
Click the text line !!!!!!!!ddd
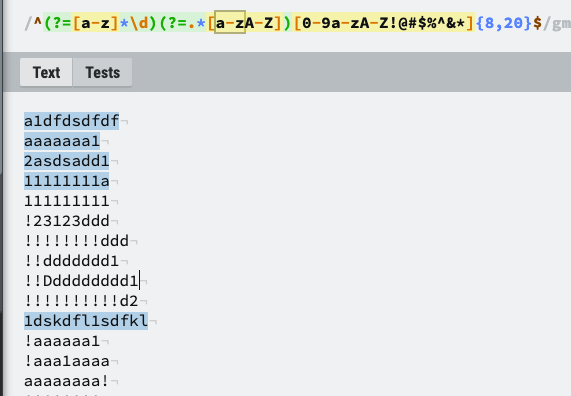click(x=76, y=241)
